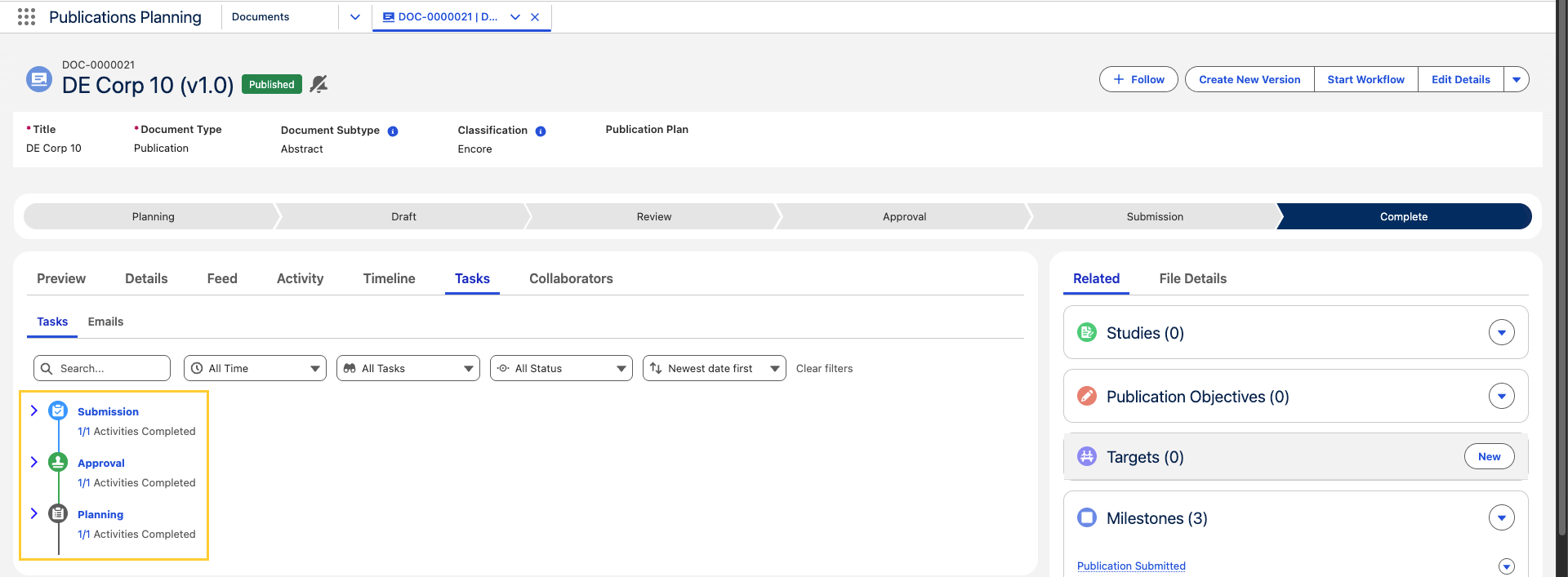The height and width of the screenshot is (577, 1568).
Task: Expand the Planning task row
Action: (x=33, y=513)
